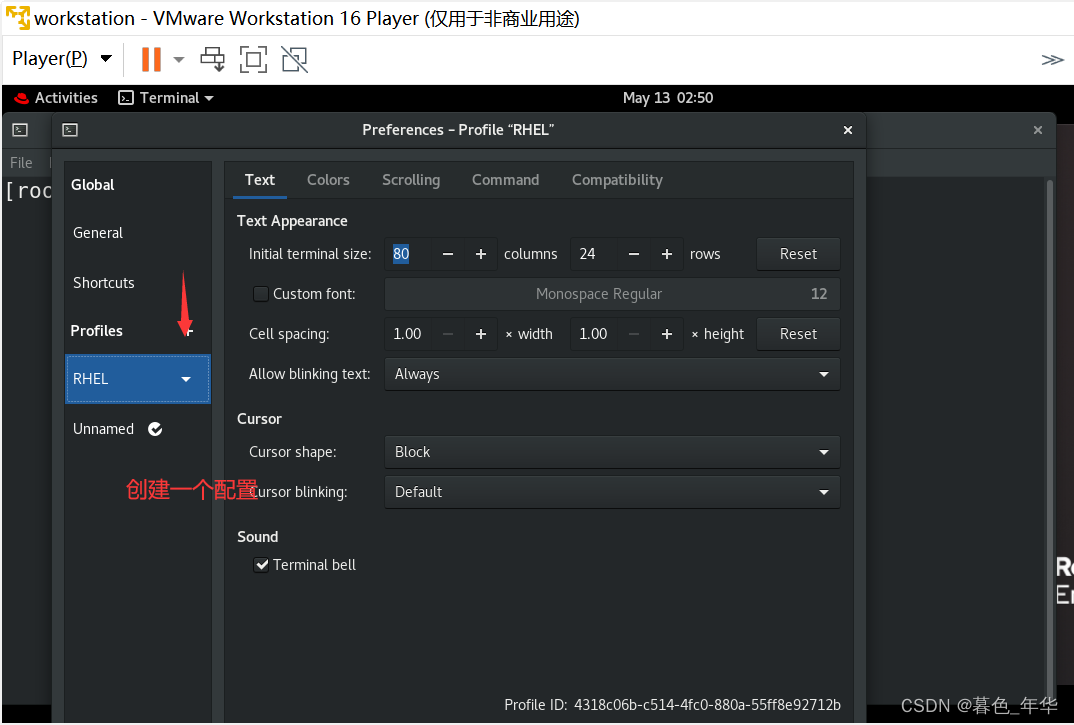Viewport: 1074px width, 725px height.
Task: Open the GNOME Activities overview
Action: [56, 98]
